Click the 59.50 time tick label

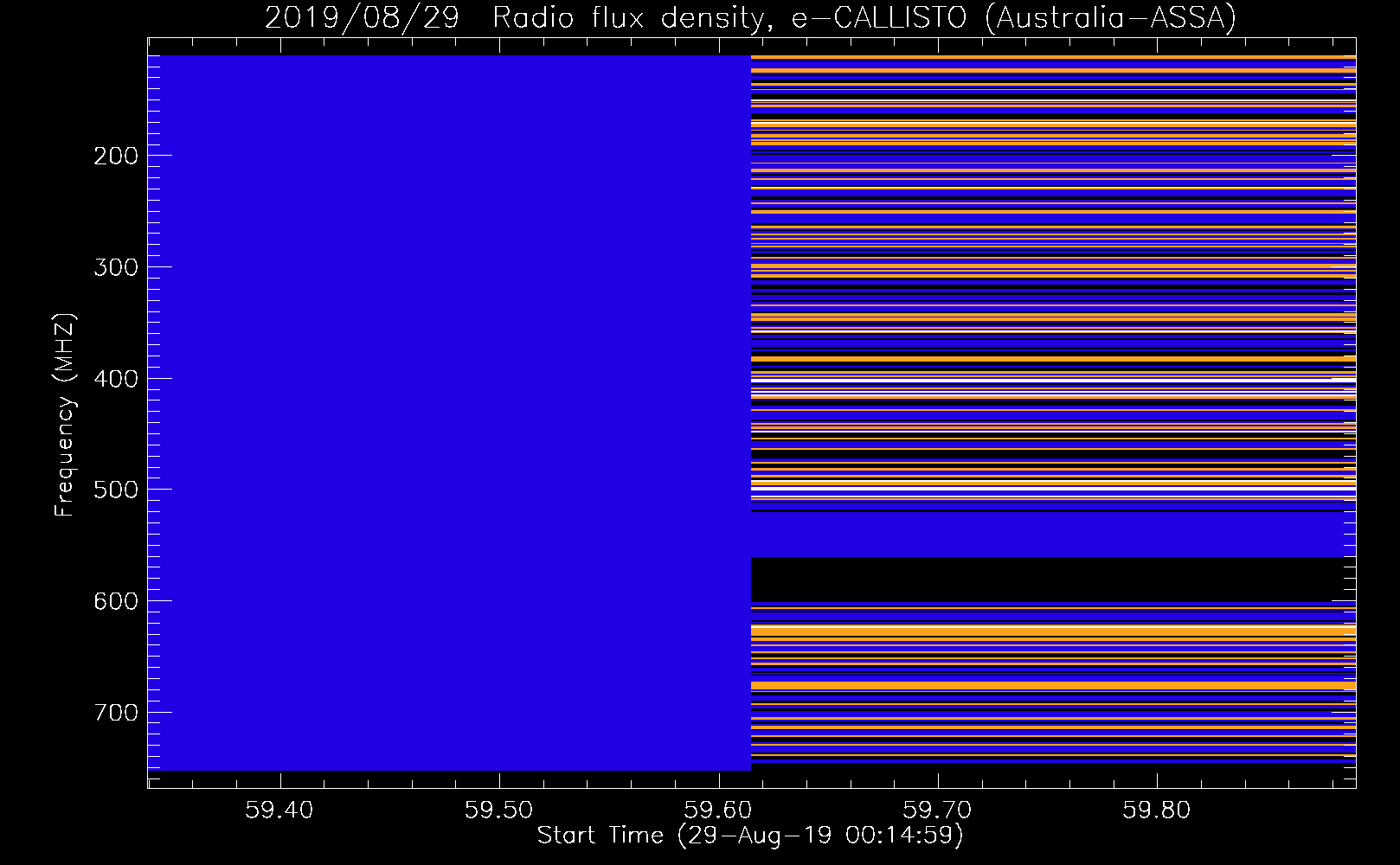(x=499, y=811)
